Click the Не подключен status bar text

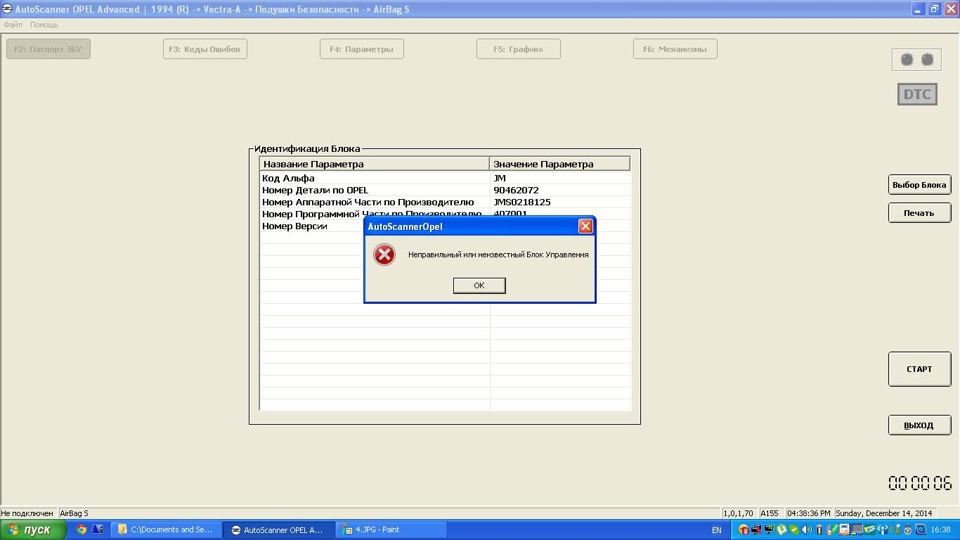point(27,513)
